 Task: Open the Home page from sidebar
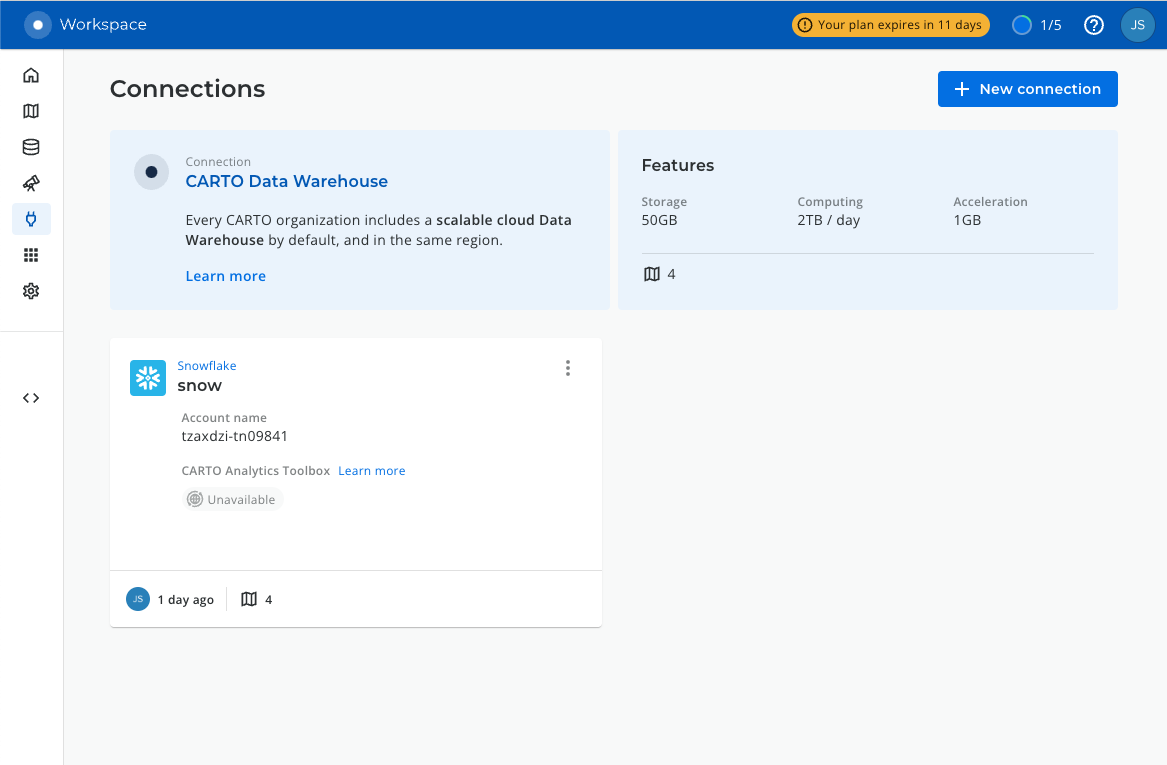[31, 75]
